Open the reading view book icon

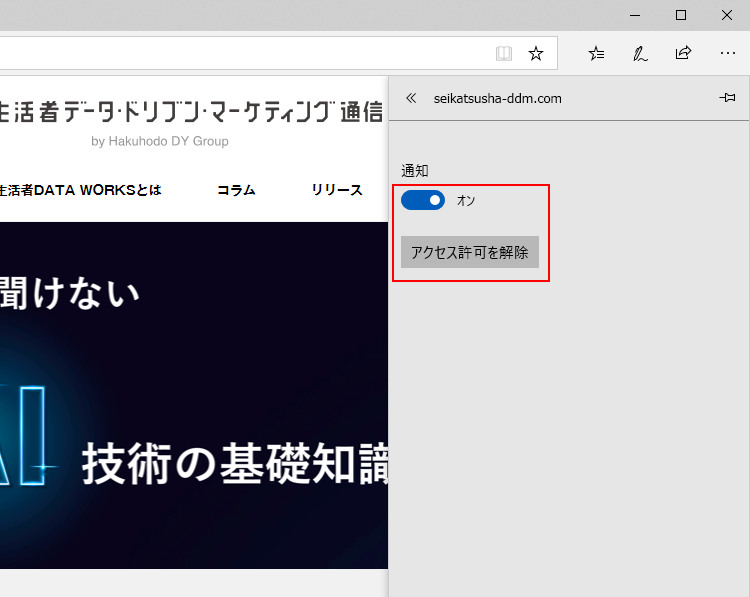pyautogui.click(x=504, y=53)
